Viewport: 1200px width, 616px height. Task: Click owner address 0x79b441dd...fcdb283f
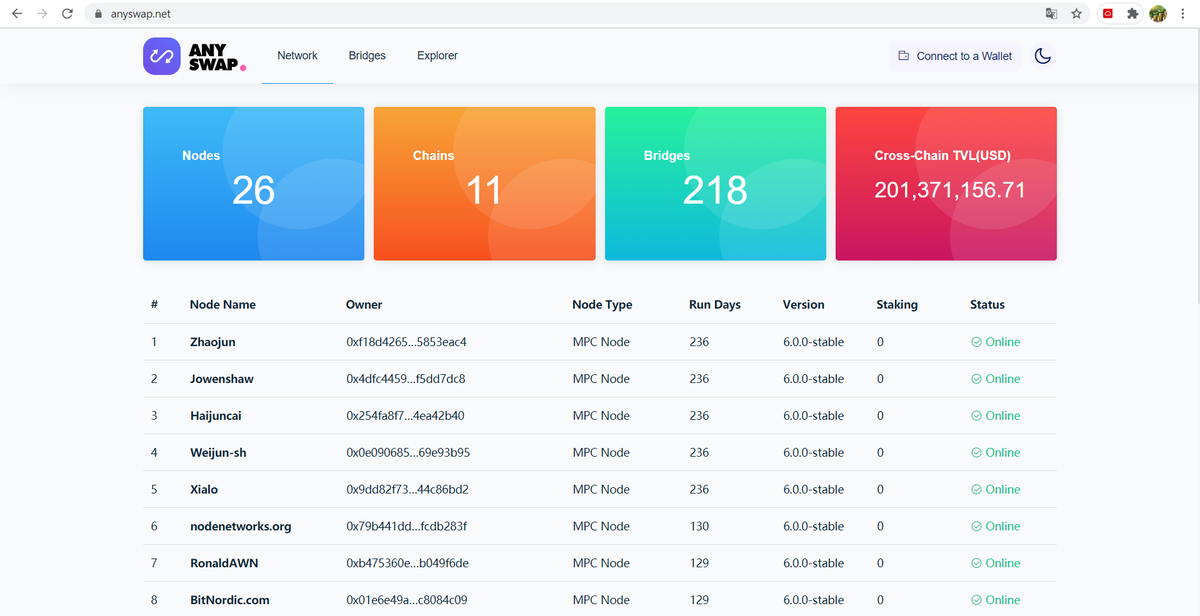tap(406, 527)
